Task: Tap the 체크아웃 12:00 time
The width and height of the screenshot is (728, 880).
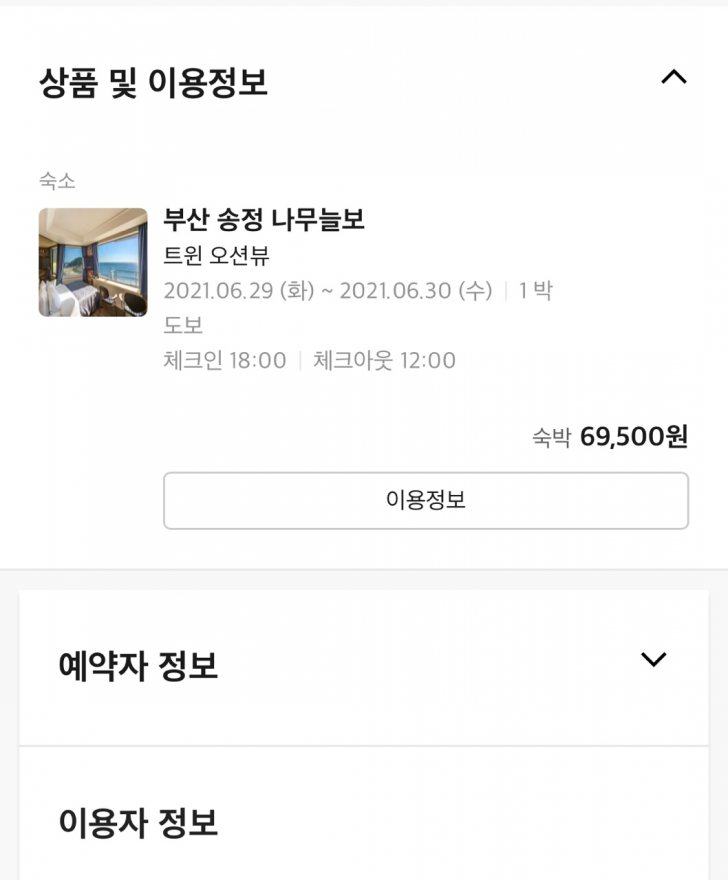Action: point(384,360)
